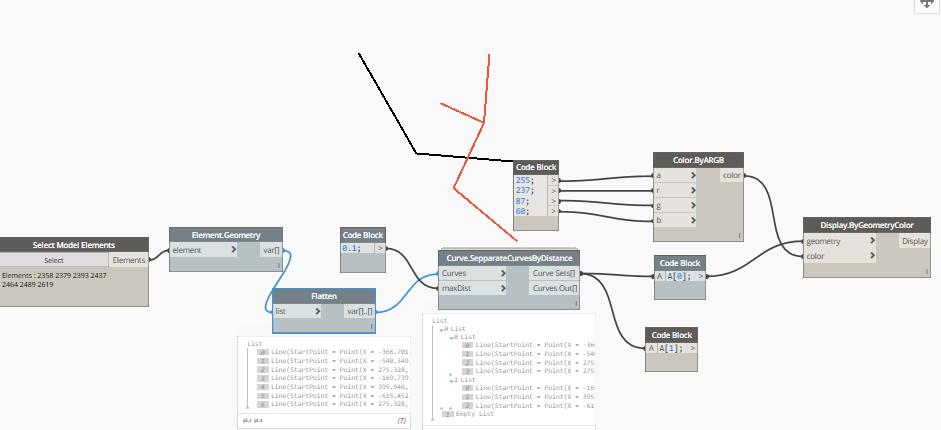This screenshot has width=941, height=430.
Task: Click the 'geometry' input chevron on Display.ByGeometryColor
Action: click(x=872, y=241)
